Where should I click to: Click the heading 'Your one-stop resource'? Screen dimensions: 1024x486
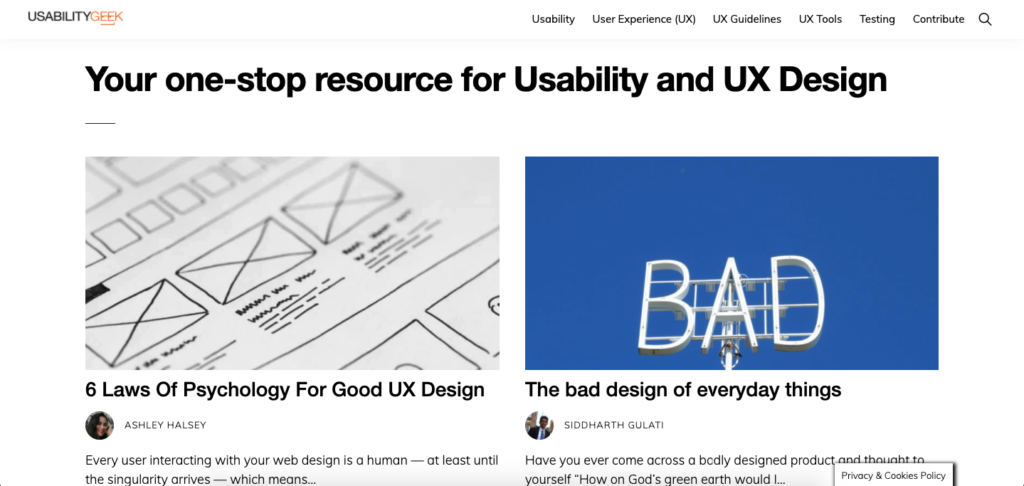(486, 80)
